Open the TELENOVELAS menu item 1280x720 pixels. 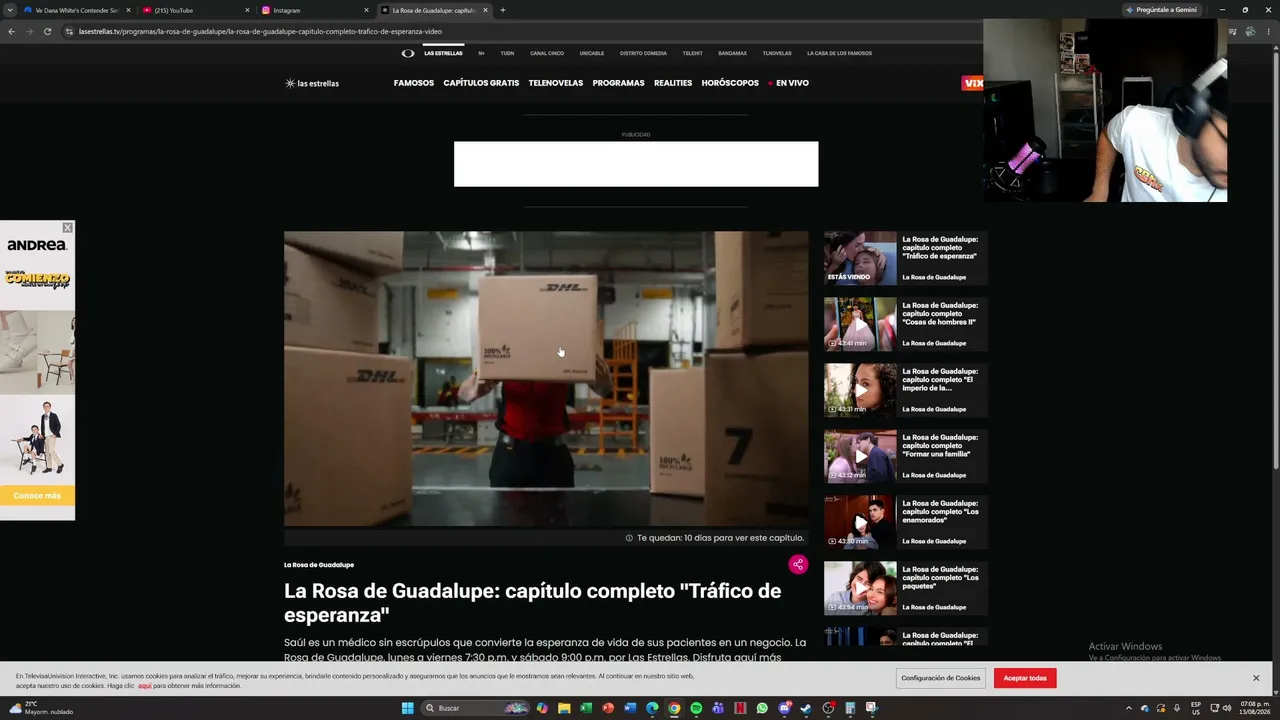(556, 83)
